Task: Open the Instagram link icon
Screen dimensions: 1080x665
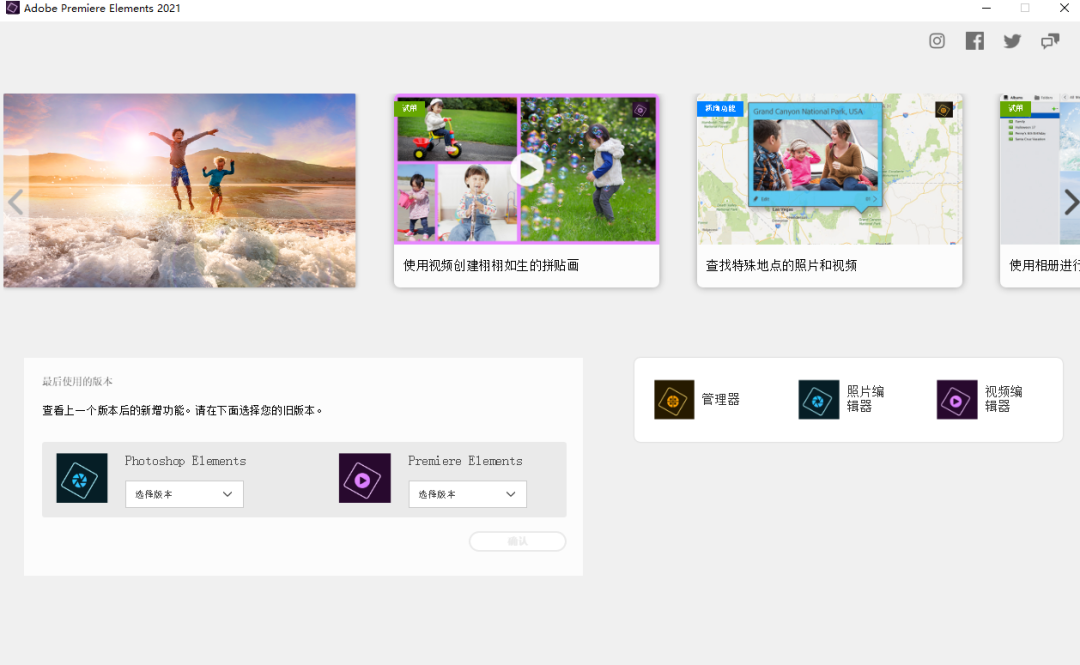Action: pyautogui.click(x=937, y=41)
